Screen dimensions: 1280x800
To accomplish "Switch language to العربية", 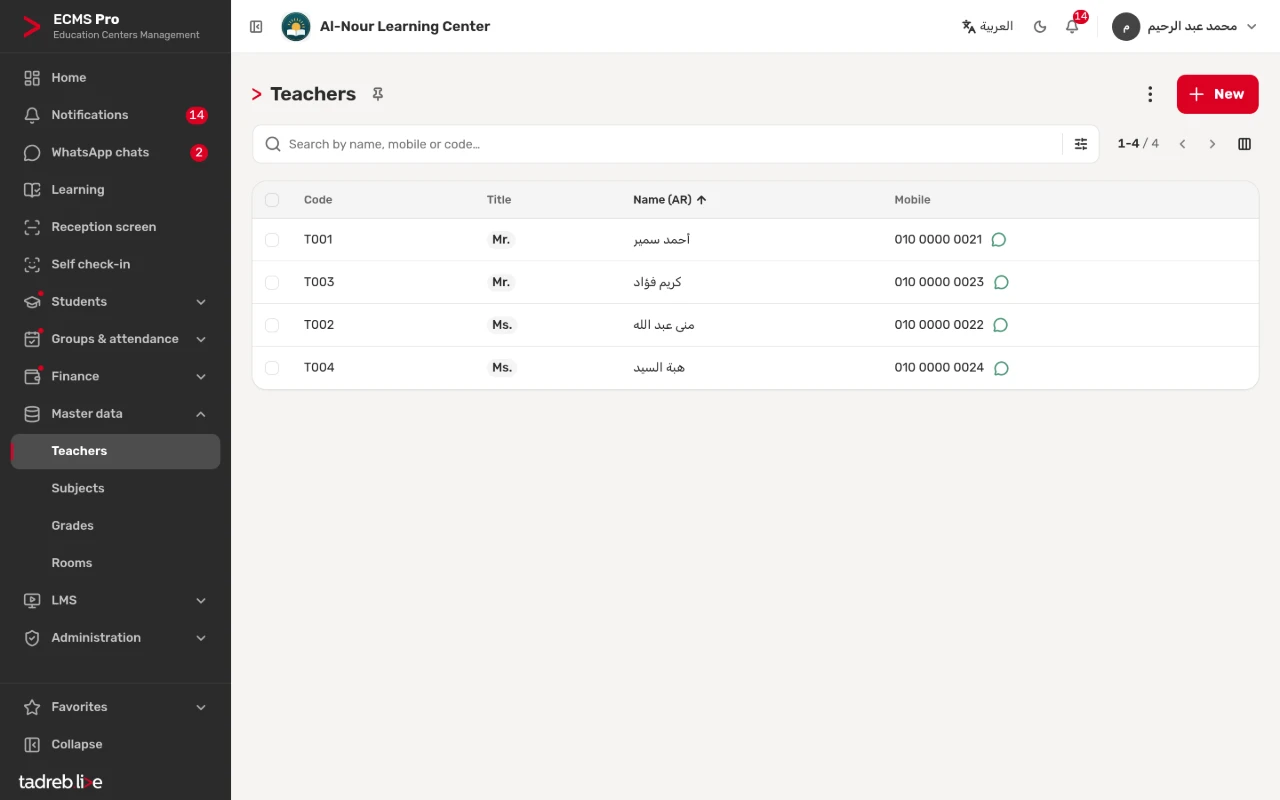I will [x=987, y=27].
